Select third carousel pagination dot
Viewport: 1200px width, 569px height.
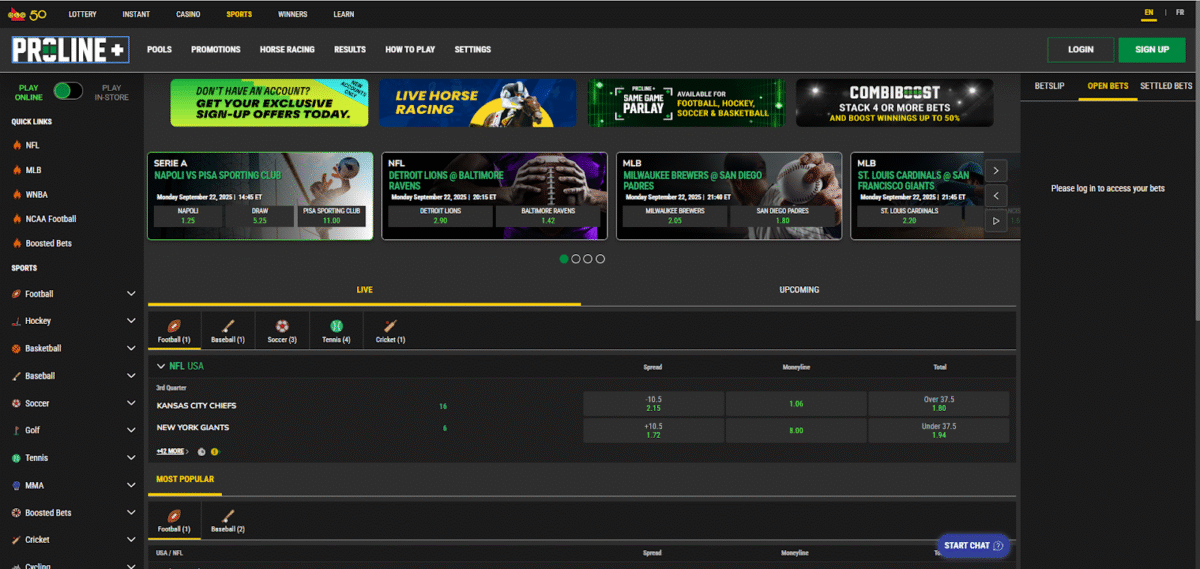588,259
